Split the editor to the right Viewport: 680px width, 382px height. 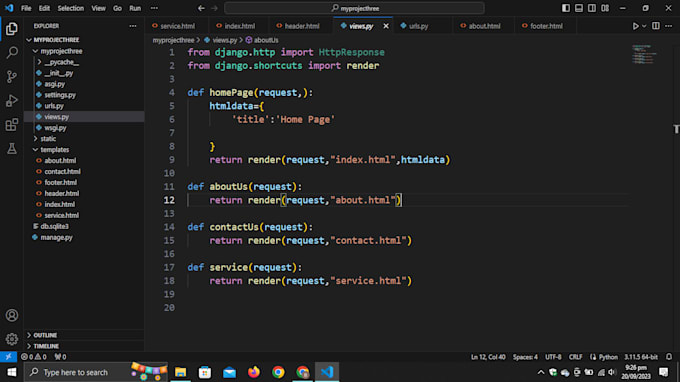[x=656, y=26]
